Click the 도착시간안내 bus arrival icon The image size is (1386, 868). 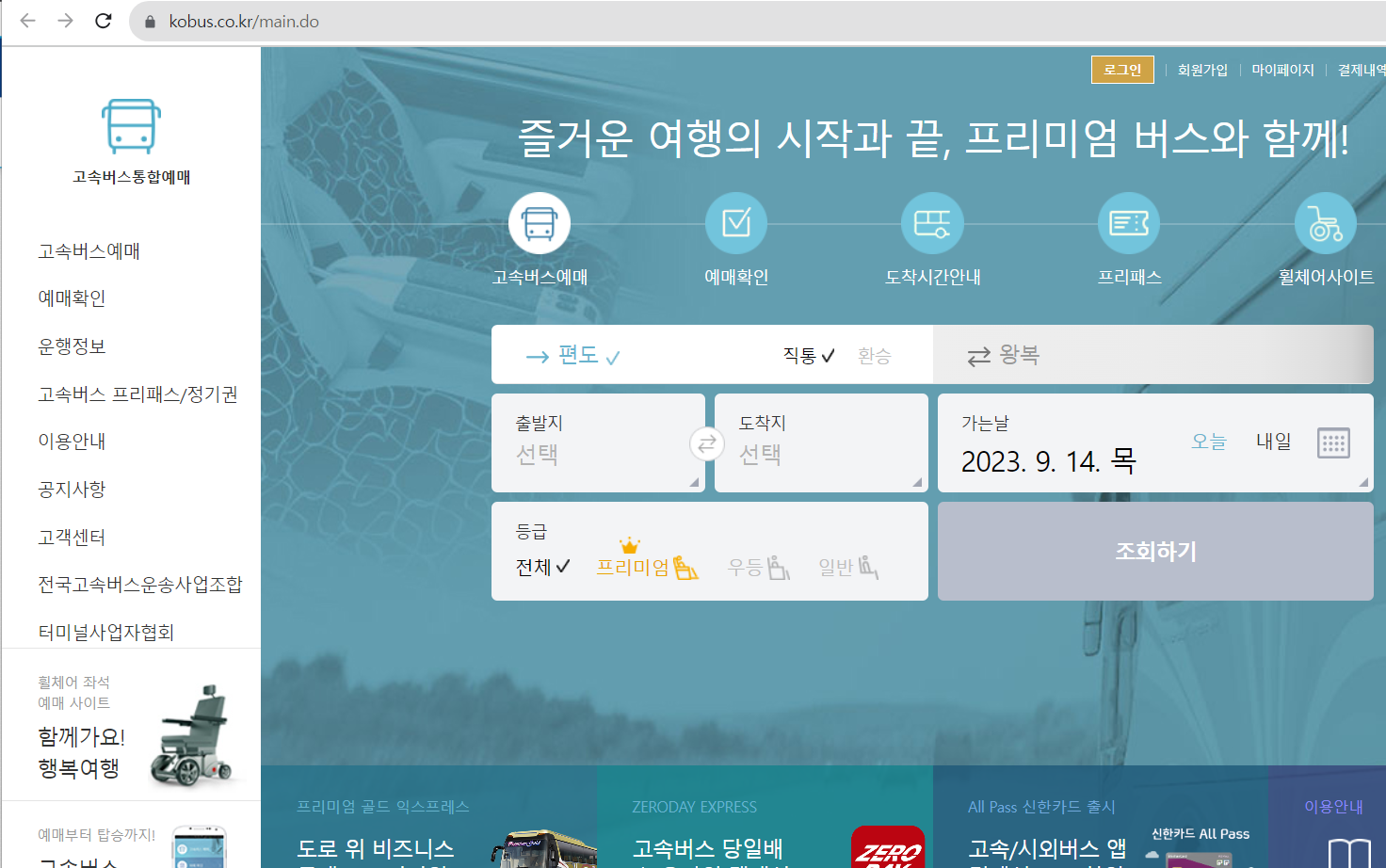pos(932,223)
